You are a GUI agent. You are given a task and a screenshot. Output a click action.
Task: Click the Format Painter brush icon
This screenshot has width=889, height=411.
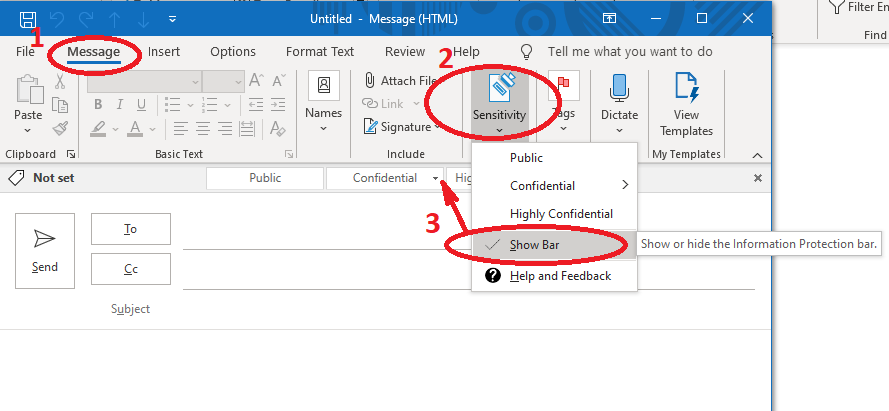[x=60, y=129]
